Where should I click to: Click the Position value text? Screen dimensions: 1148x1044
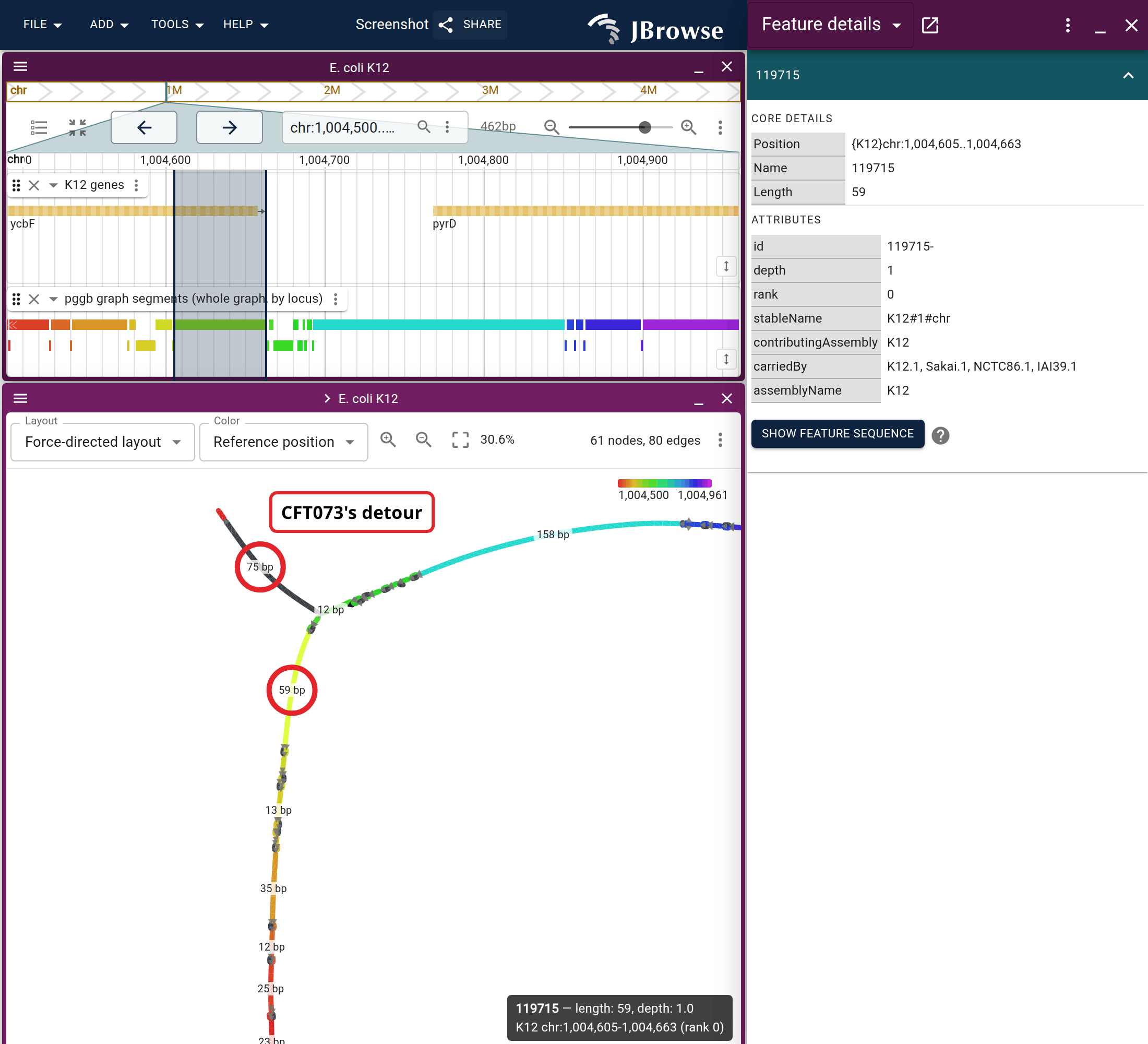(936, 144)
